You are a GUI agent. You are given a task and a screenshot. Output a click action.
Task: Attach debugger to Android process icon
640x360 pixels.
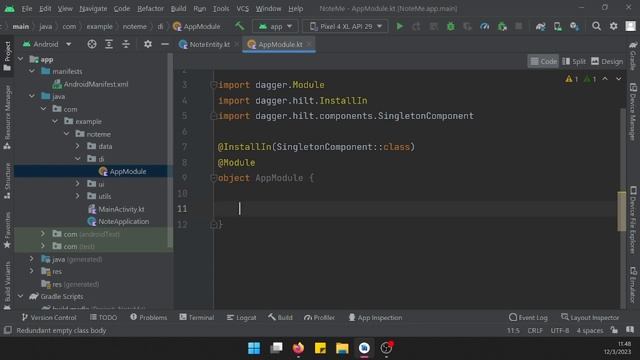pos(502,27)
